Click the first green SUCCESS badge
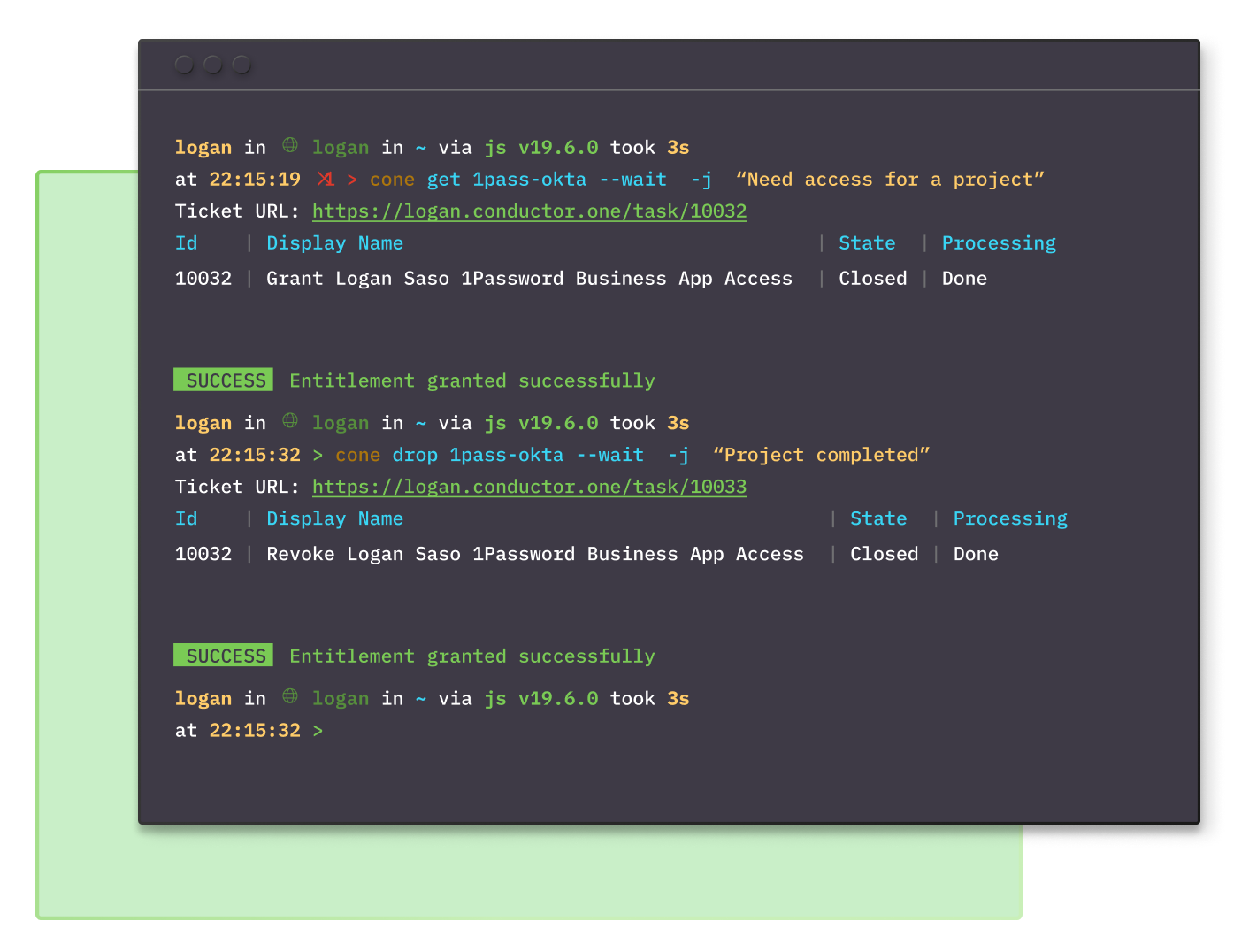Viewport: 1249px width, 952px height. click(223, 380)
